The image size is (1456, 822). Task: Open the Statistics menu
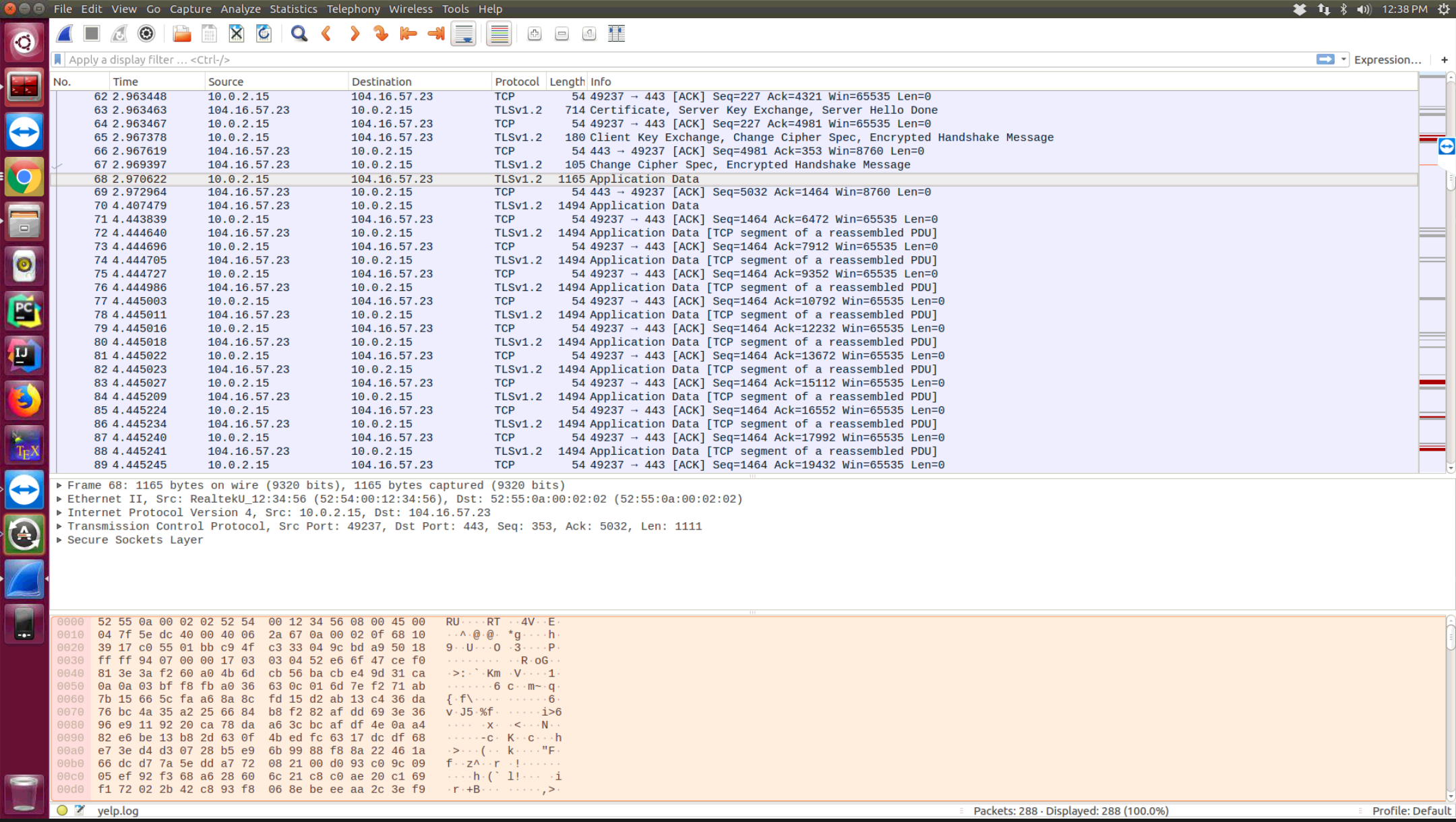pos(293,9)
